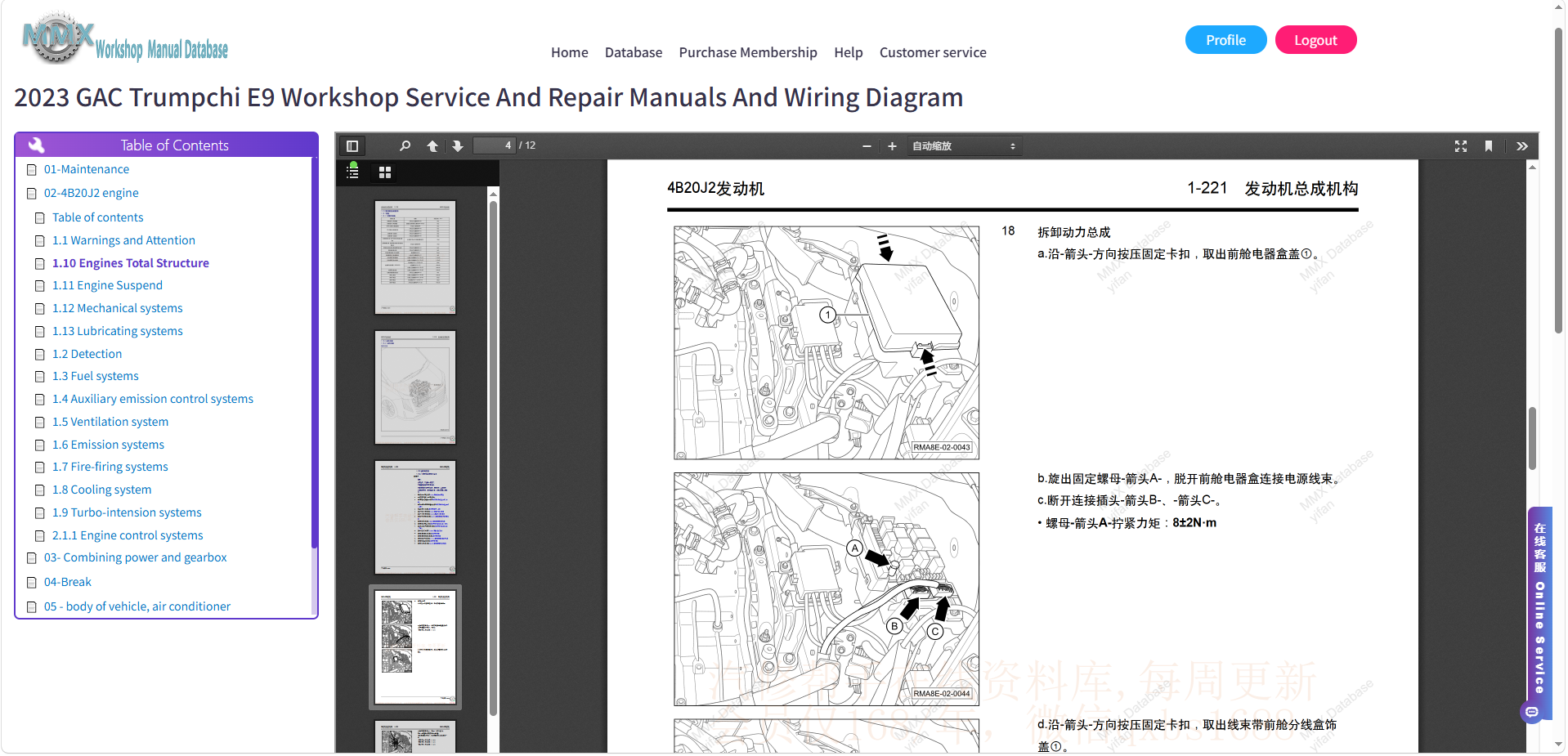Go to previous PDF page

(x=432, y=146)
